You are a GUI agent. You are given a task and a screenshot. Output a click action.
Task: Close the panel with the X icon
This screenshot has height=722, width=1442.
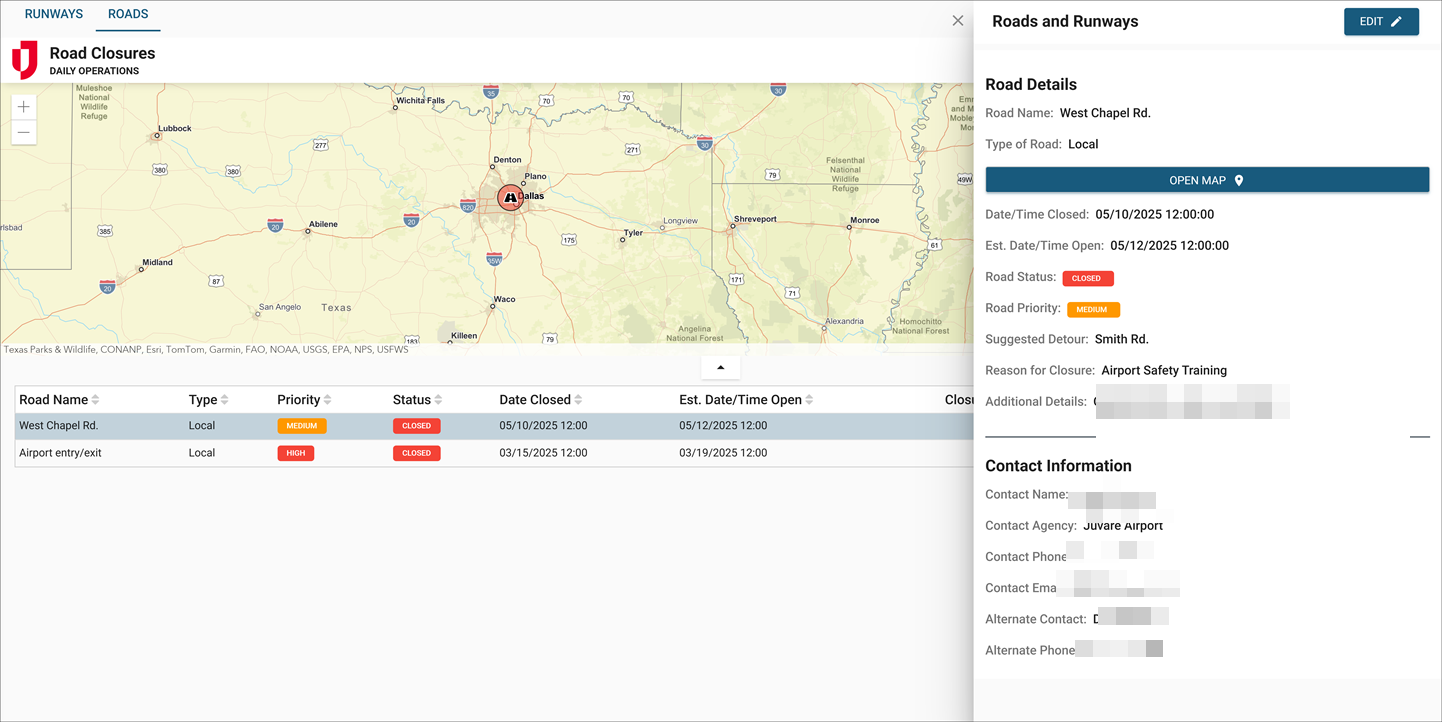[958, 21]
